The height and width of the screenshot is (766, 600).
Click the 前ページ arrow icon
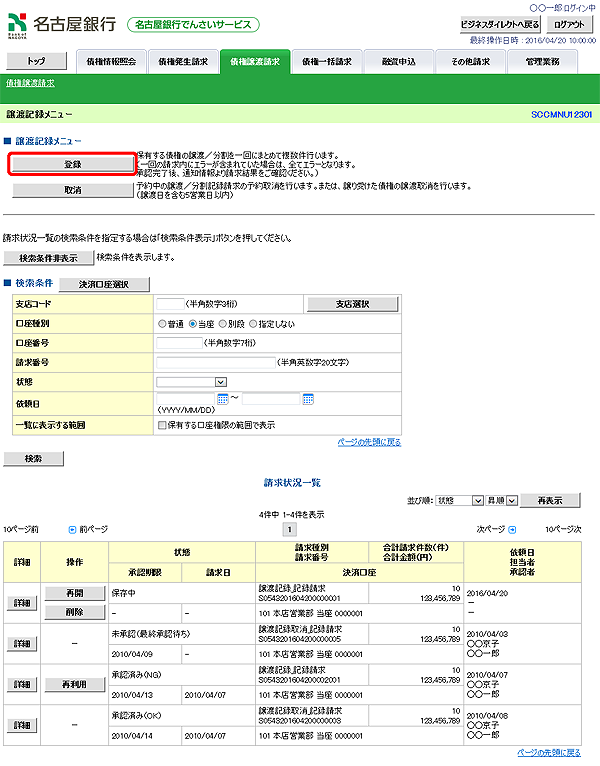72,530
